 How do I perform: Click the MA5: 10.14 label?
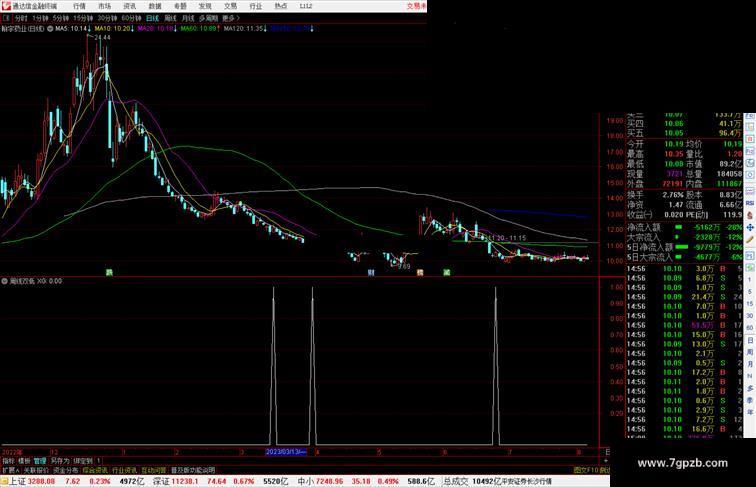click(71, 29)
